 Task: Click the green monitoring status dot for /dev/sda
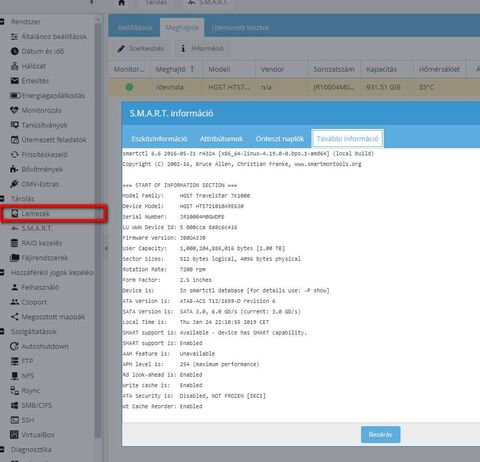point(129,87)
